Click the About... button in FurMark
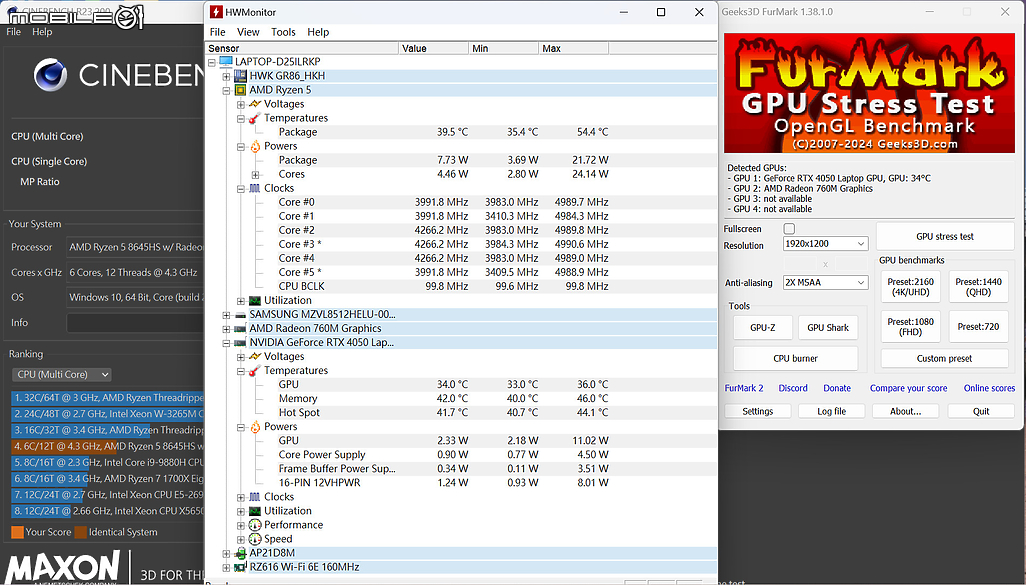The width and height of the screenshot is (1026, 585). (906, 411)
